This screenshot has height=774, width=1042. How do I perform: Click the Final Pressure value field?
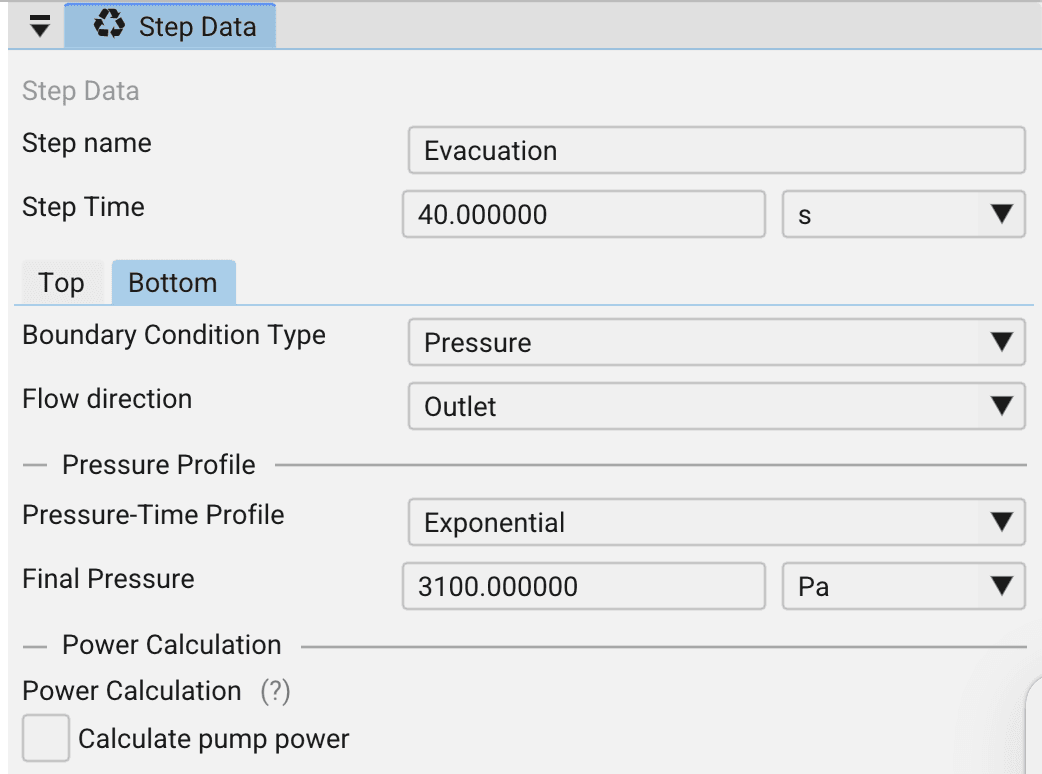click(583, 586)
